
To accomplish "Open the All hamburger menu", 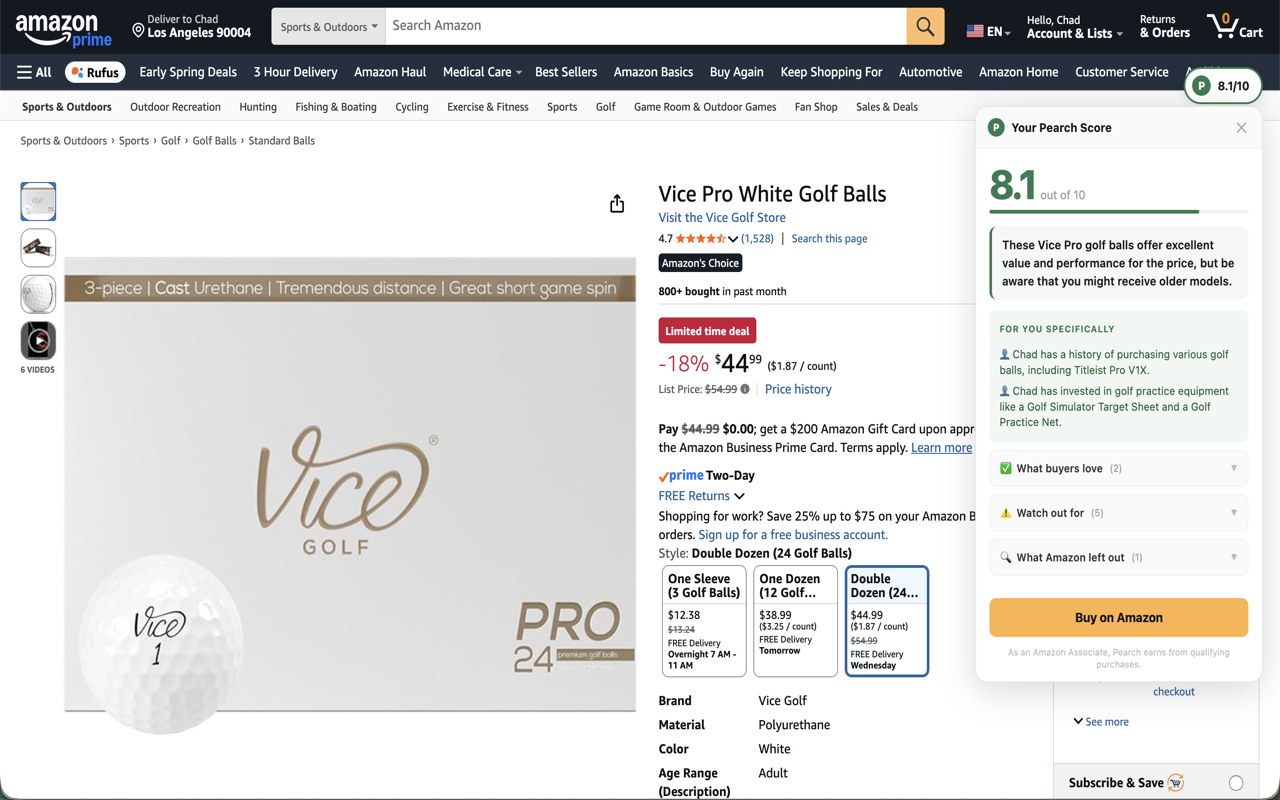I will [x=34, y=72].
